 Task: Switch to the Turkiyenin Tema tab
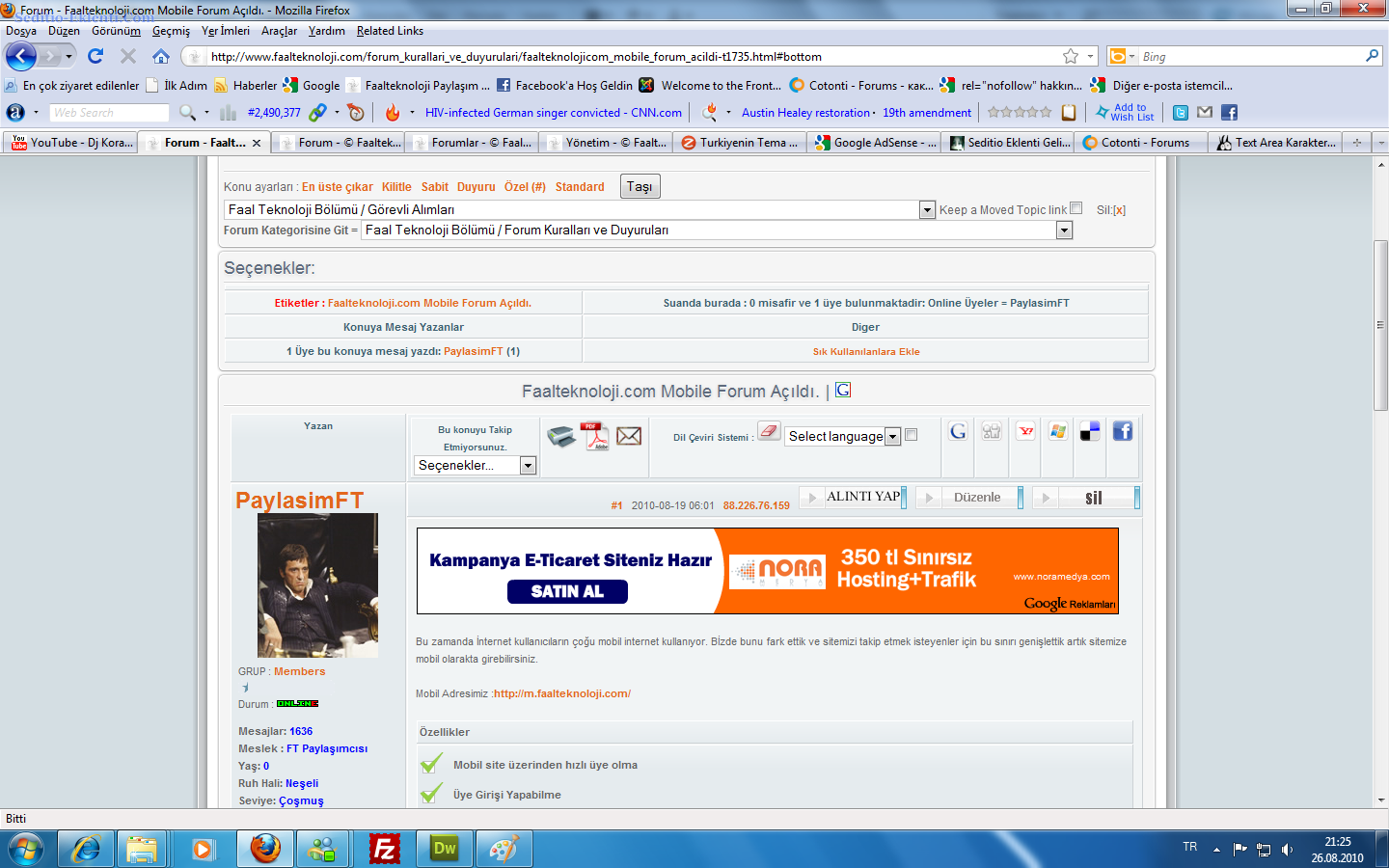pyautogui.click(x=741, y=143)
